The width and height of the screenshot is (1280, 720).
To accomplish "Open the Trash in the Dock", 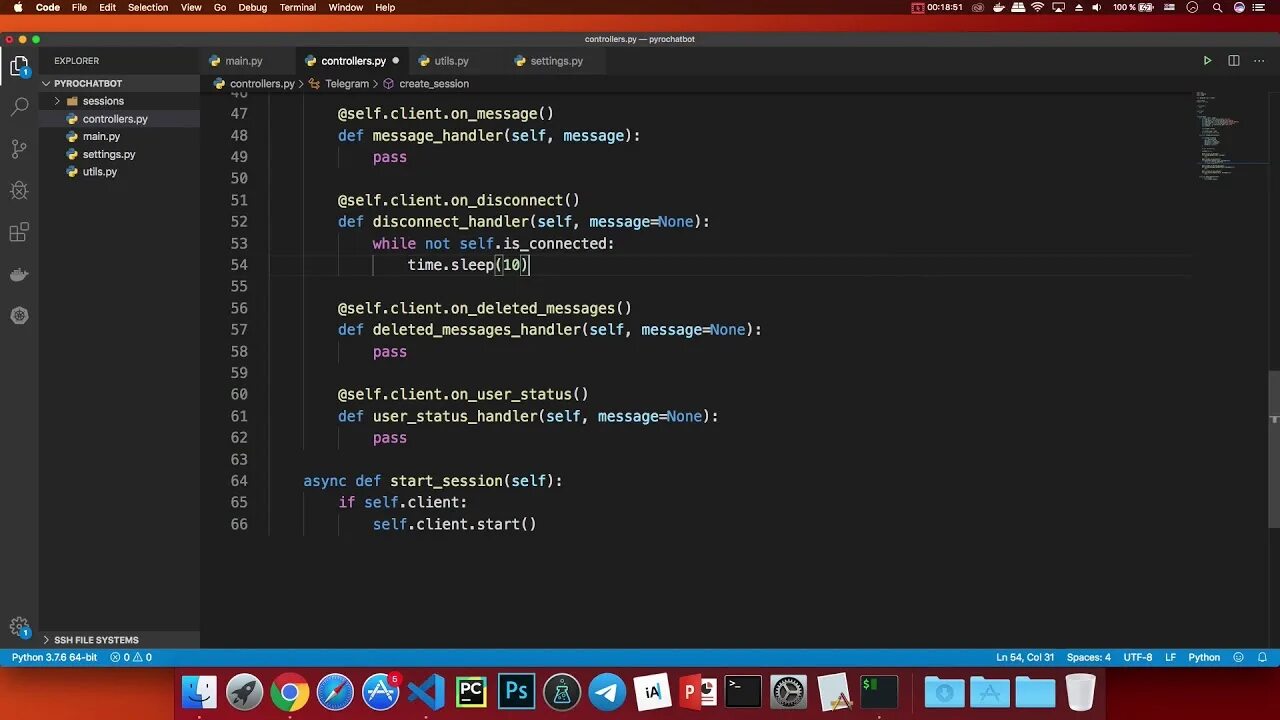I will click(1080, 692).
